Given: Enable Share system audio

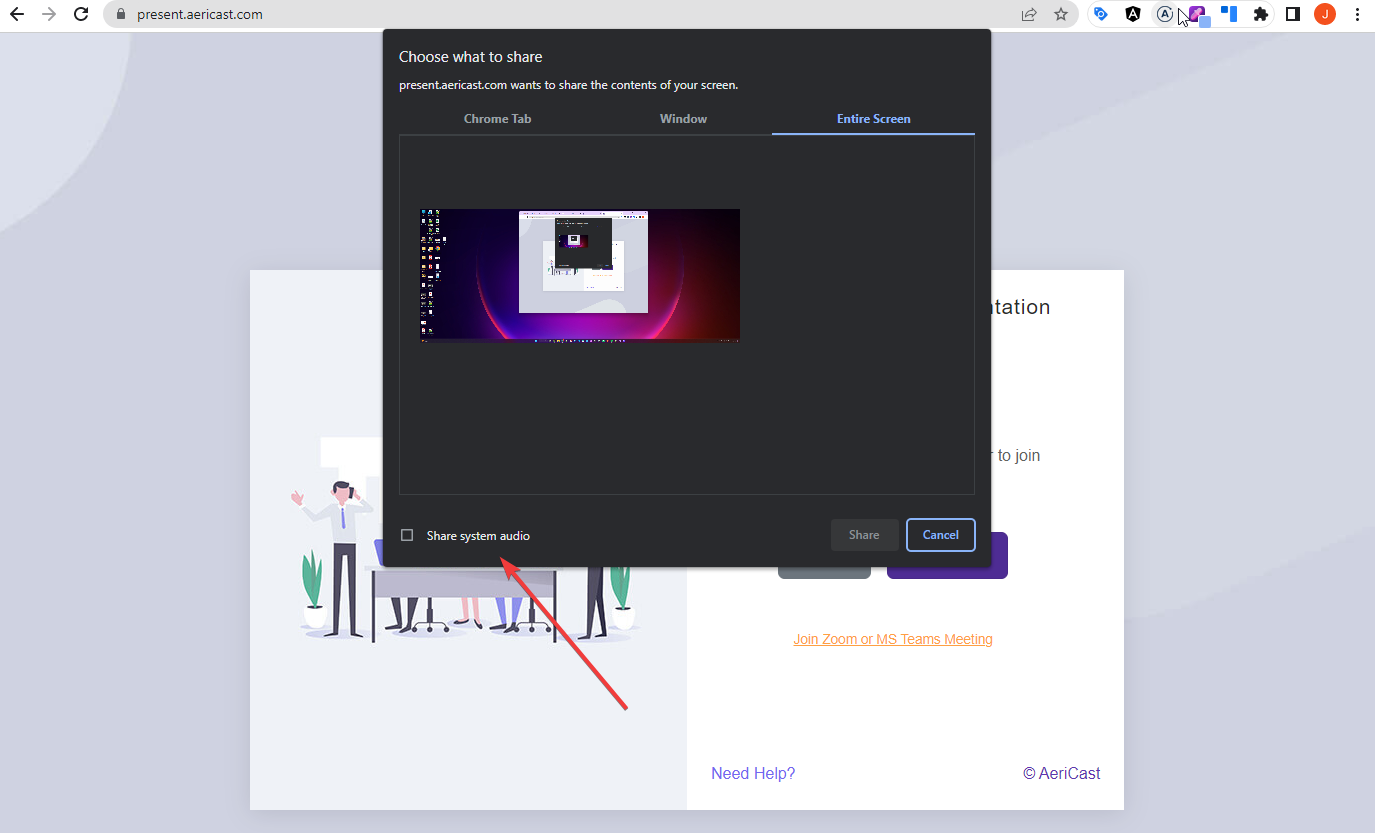Looking at the screenshot, I should tap(407, 534).
